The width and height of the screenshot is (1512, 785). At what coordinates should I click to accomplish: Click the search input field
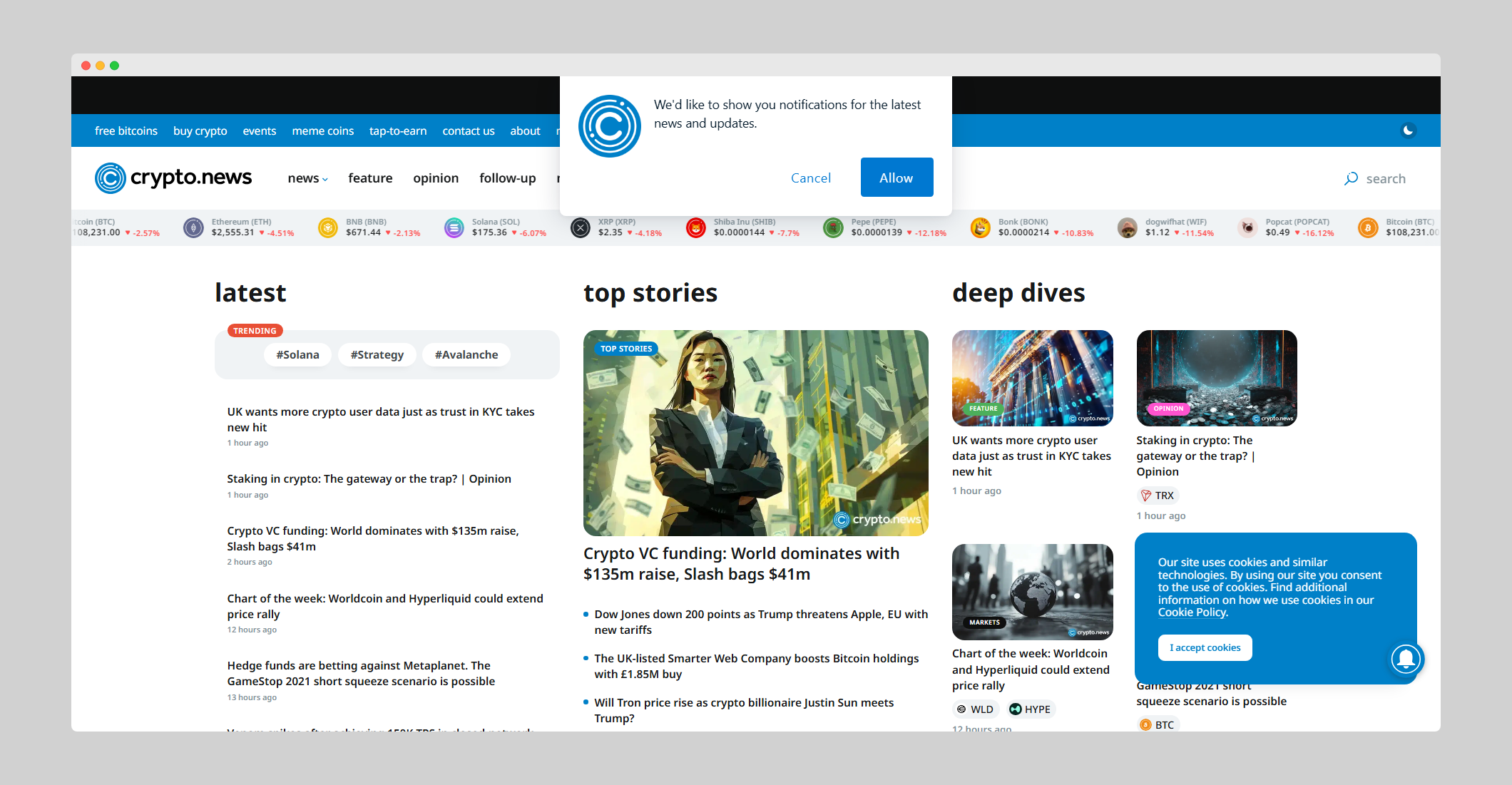point(1386,179)
